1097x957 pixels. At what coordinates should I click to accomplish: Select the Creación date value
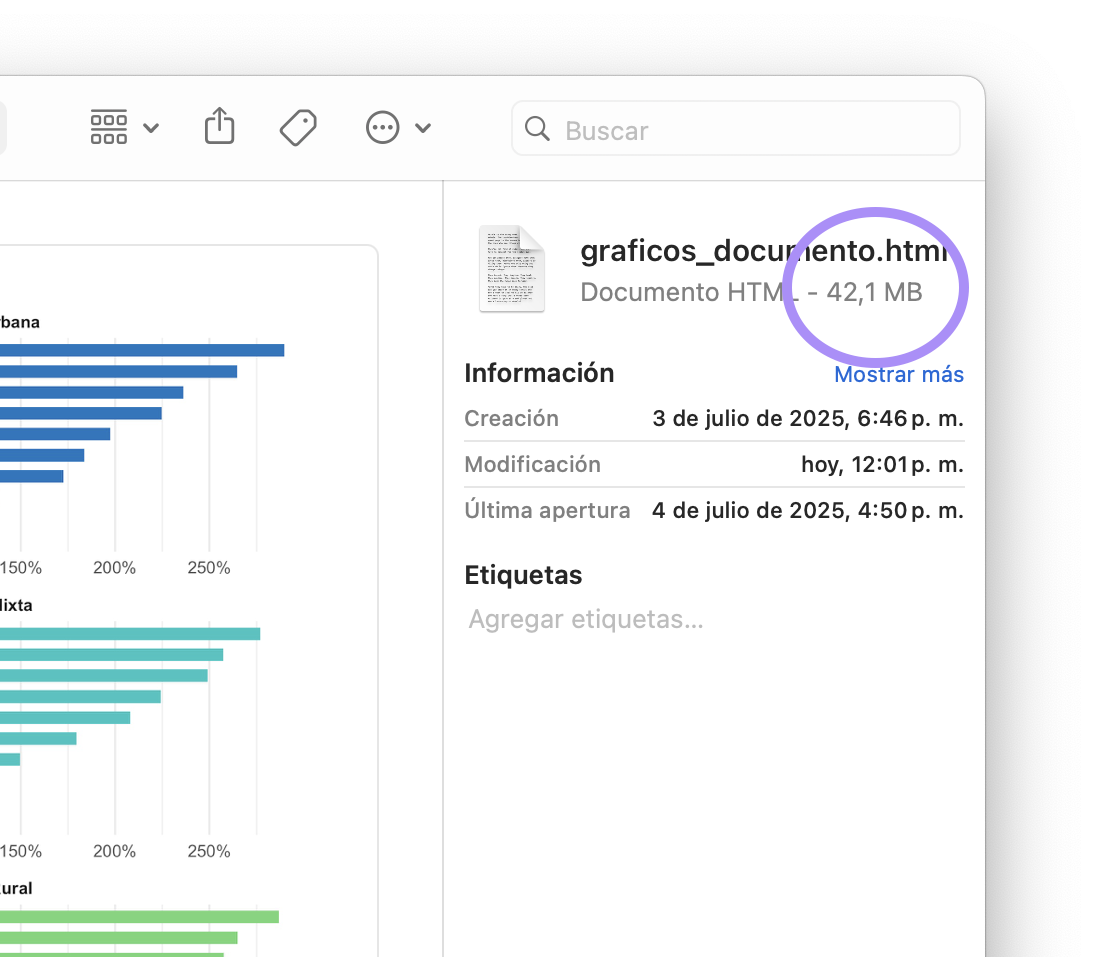(x=807, y=418)
